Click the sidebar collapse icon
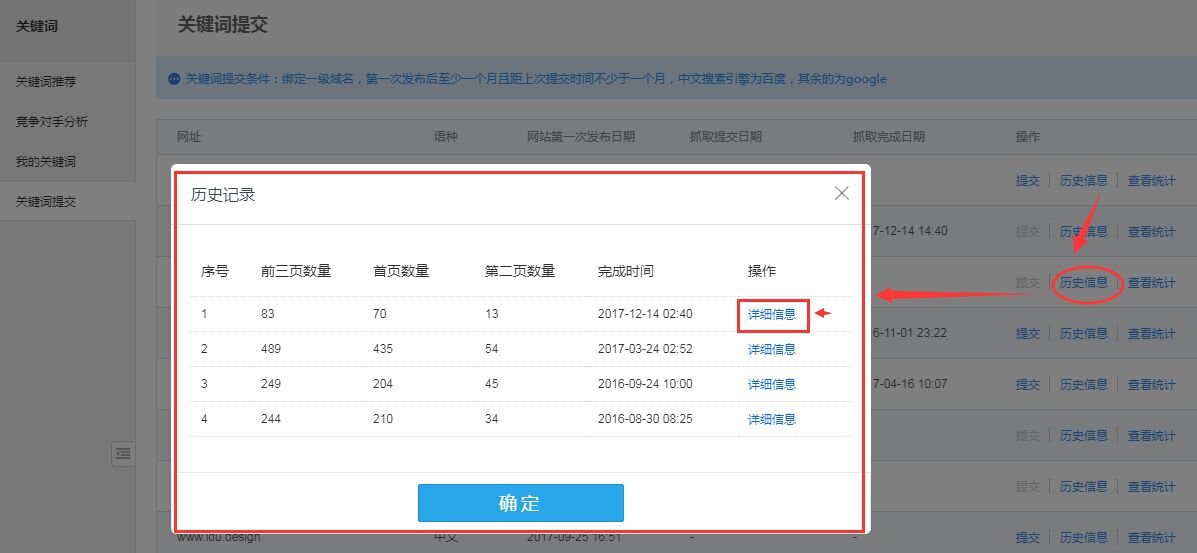The width and height of the screenshot is (1197, 553). coord(122,453)
